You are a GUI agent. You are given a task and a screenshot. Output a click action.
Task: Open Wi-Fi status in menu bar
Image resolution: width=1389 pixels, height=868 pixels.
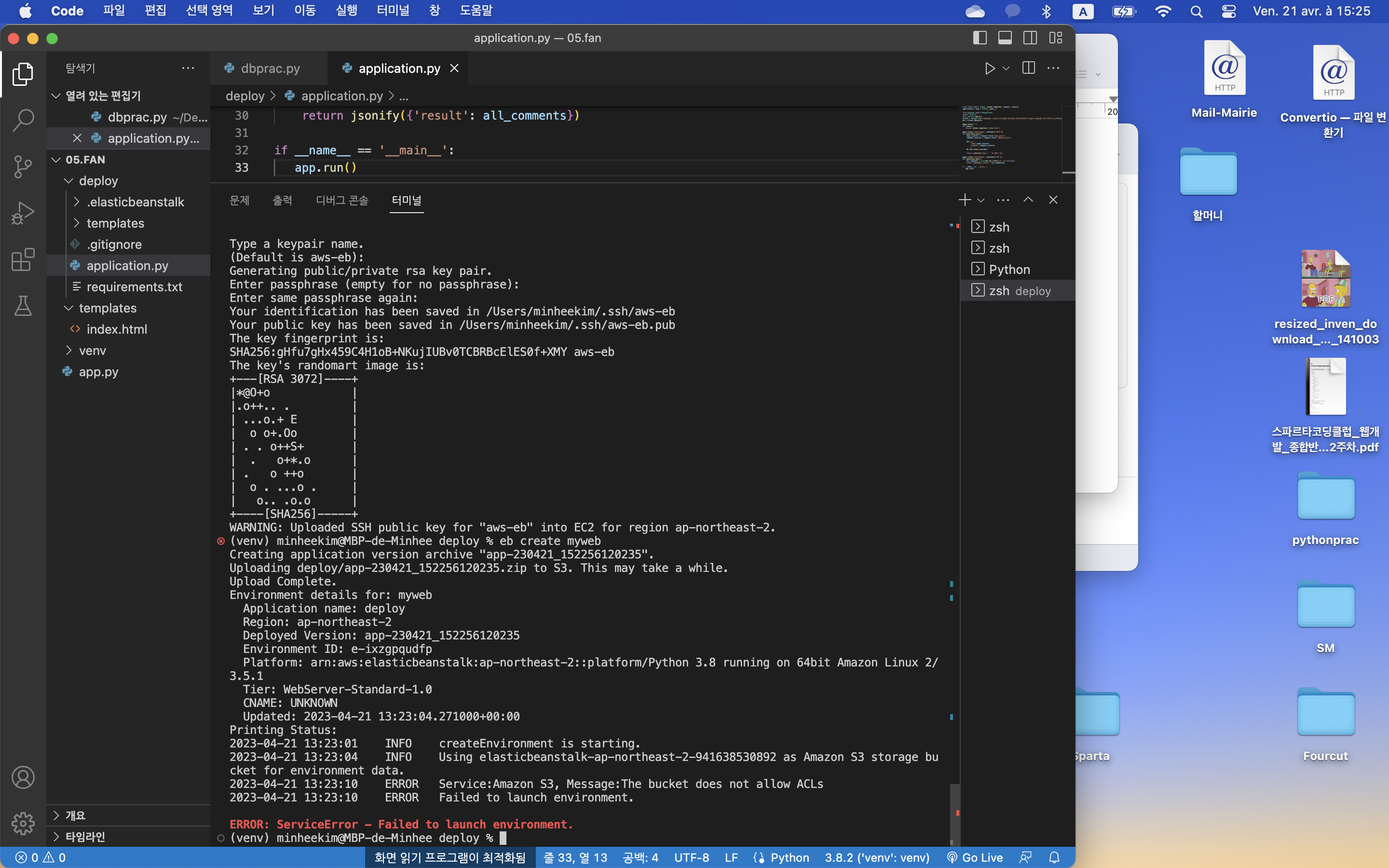tap(1163, 12)
